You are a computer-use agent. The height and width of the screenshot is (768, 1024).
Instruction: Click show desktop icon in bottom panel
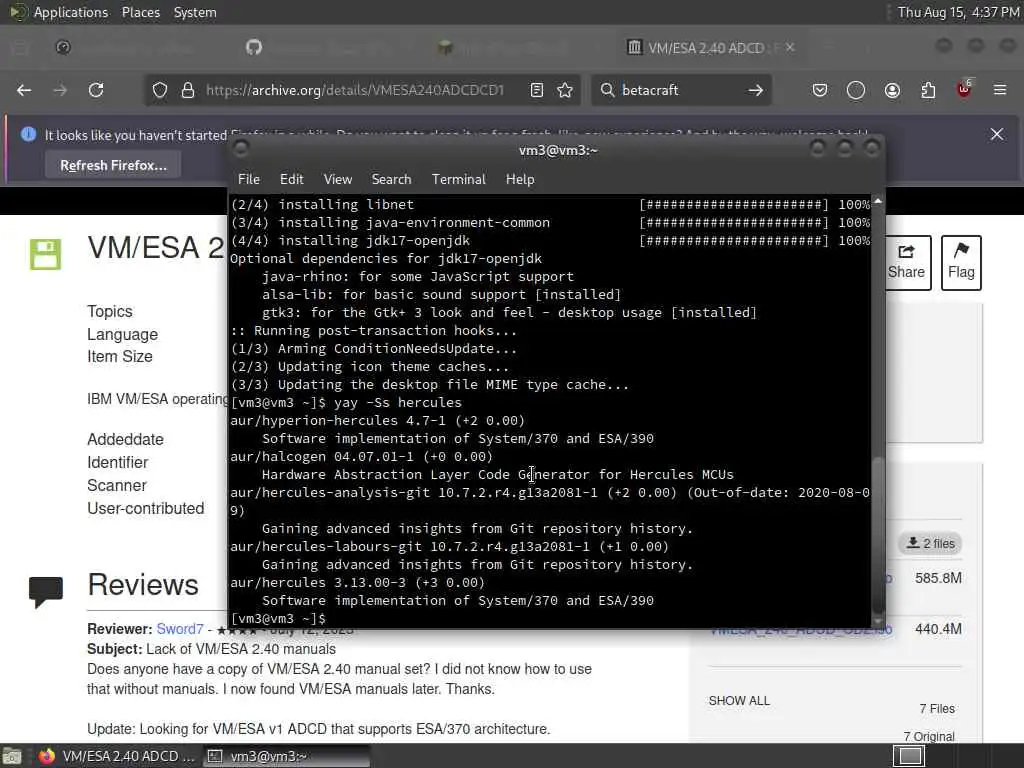click(11, 756)
